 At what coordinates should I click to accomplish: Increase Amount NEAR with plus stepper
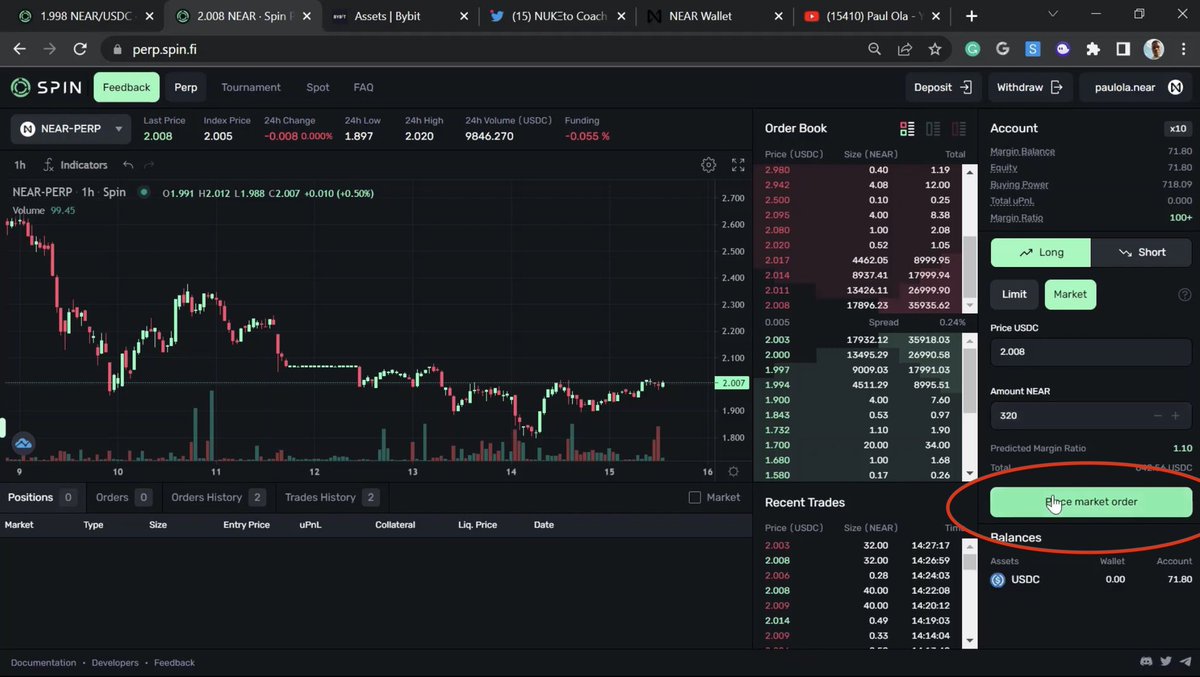[1175, 416]
